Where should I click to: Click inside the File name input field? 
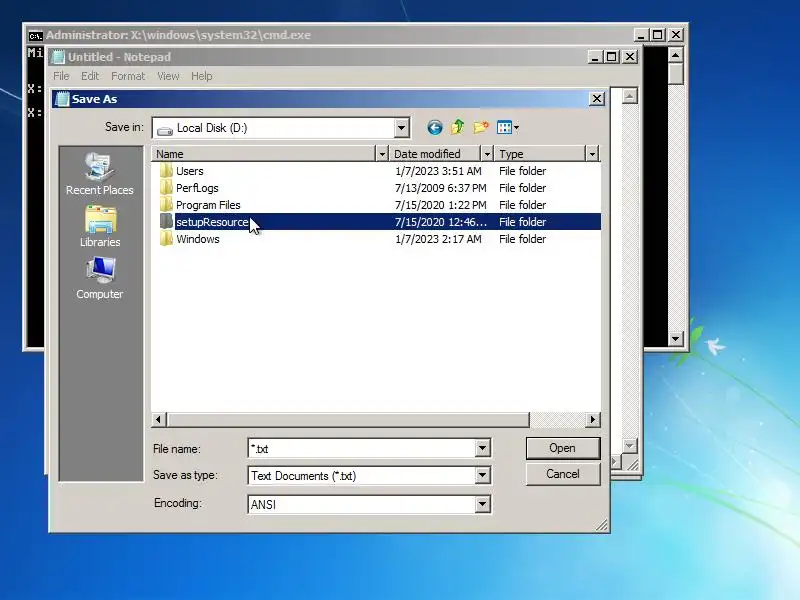pos(362,448)
